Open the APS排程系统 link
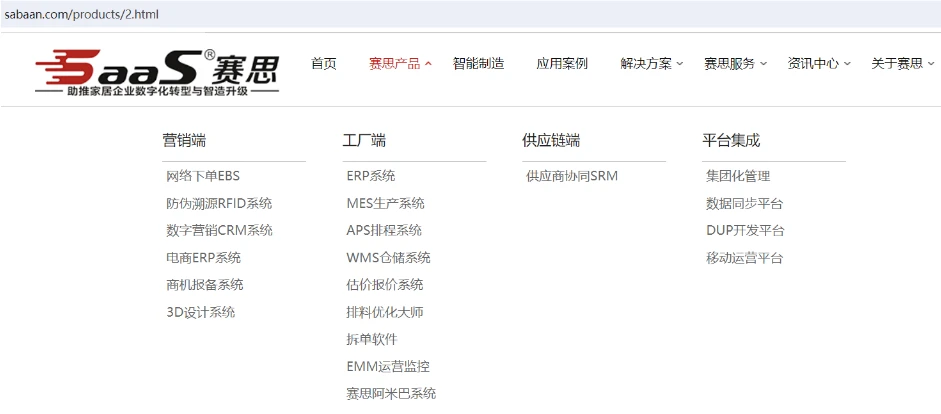Screen dimensions: 941x414 pyautogui.click(x=384, y=230)
